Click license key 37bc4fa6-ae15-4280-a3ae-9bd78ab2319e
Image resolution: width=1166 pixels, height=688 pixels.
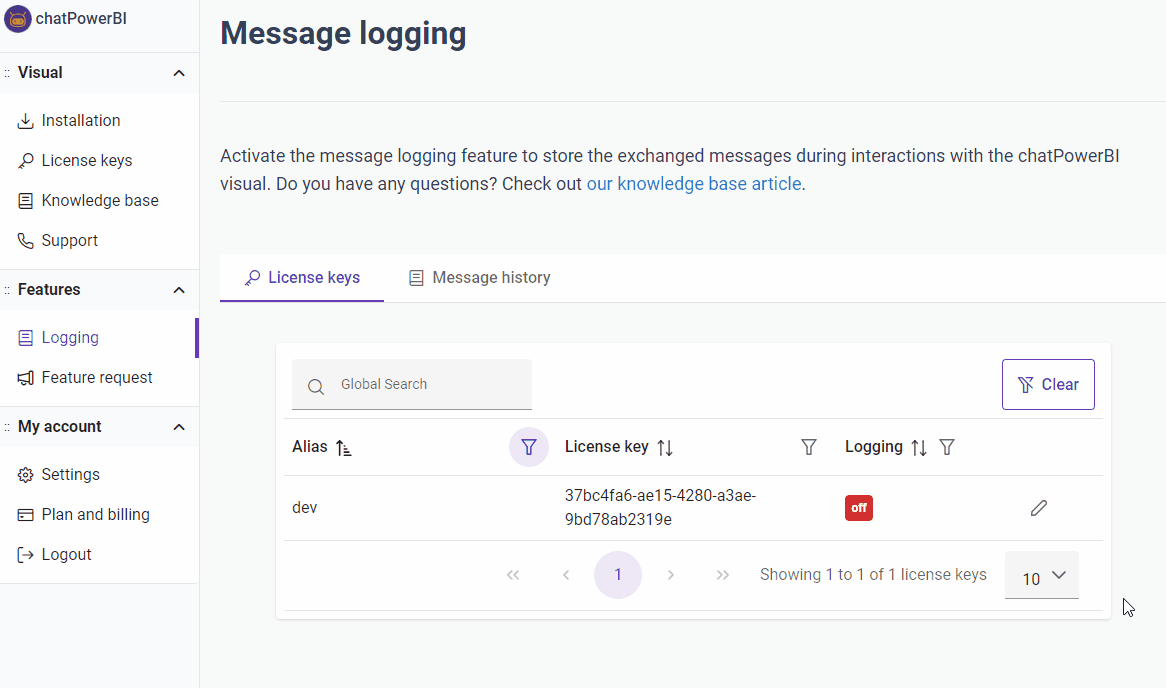[x=660, y=507]
